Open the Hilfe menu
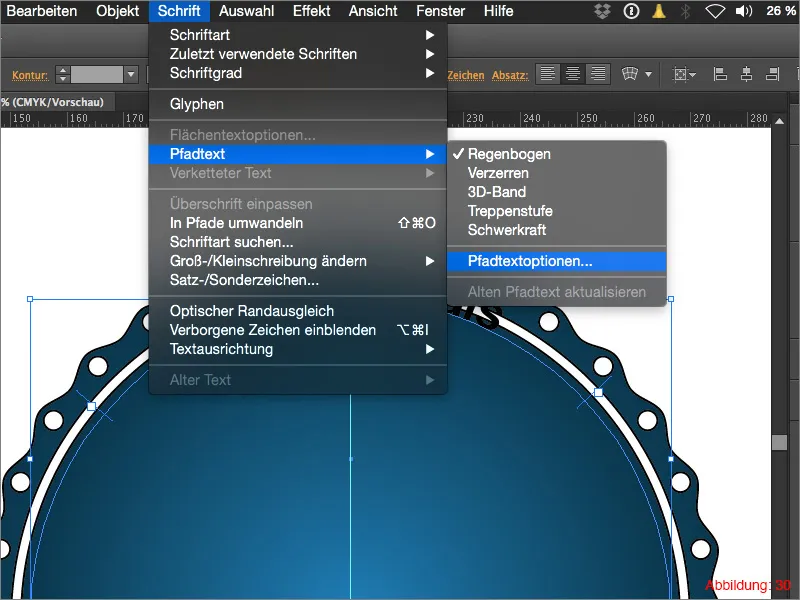This screenshot has width=800, height=600. pos(498,11)
